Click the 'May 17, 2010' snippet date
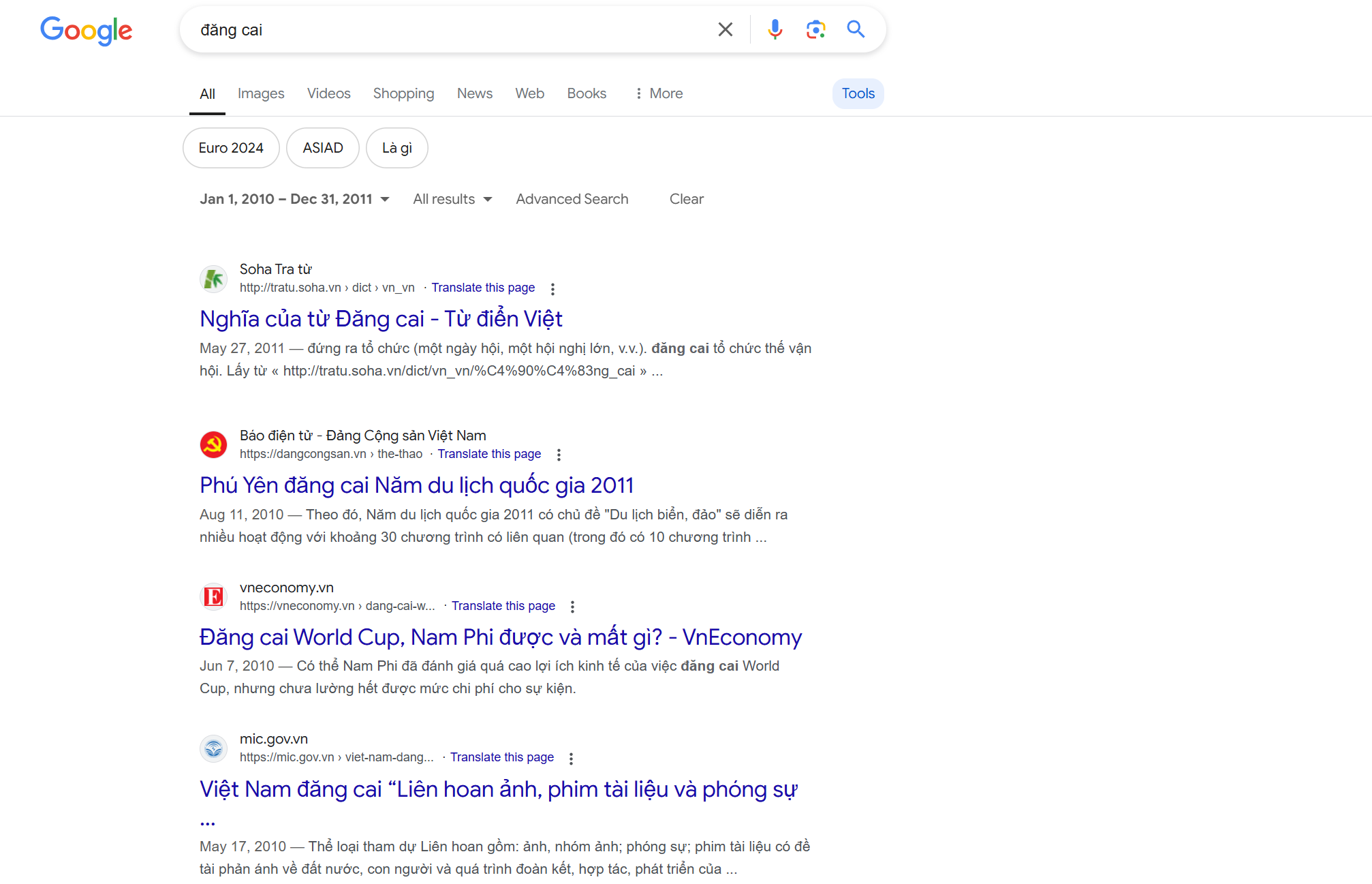The image size is (1372, 884). 243,847
